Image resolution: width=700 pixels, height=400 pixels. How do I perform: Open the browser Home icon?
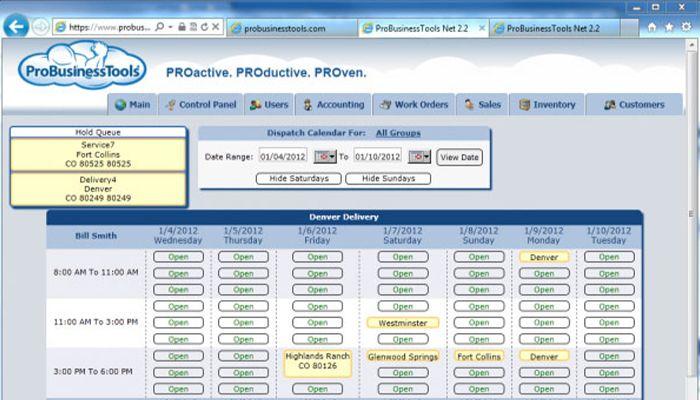tap(652, 27)
